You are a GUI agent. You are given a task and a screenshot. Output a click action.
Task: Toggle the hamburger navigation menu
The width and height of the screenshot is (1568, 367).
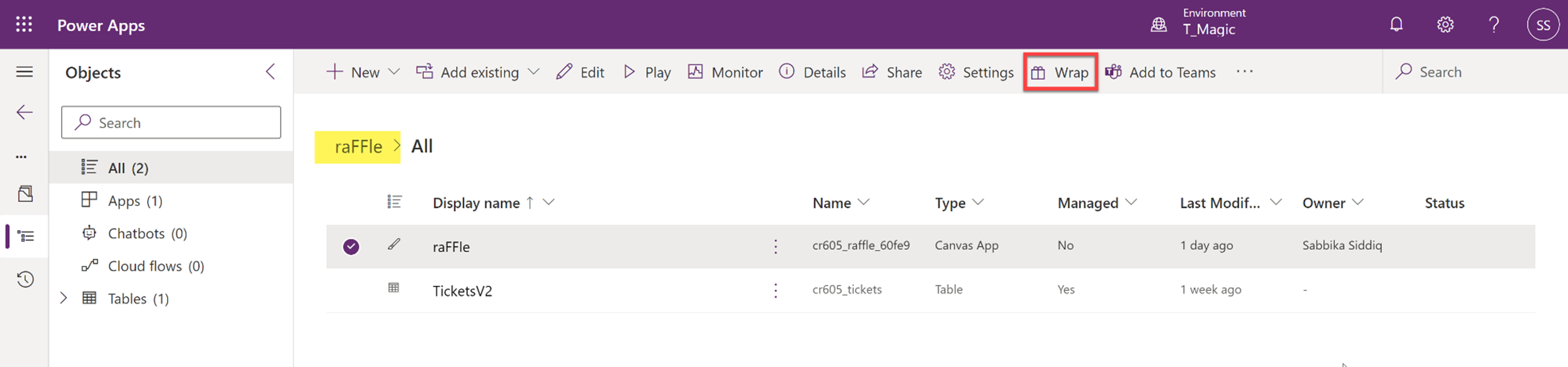point(24,72)
